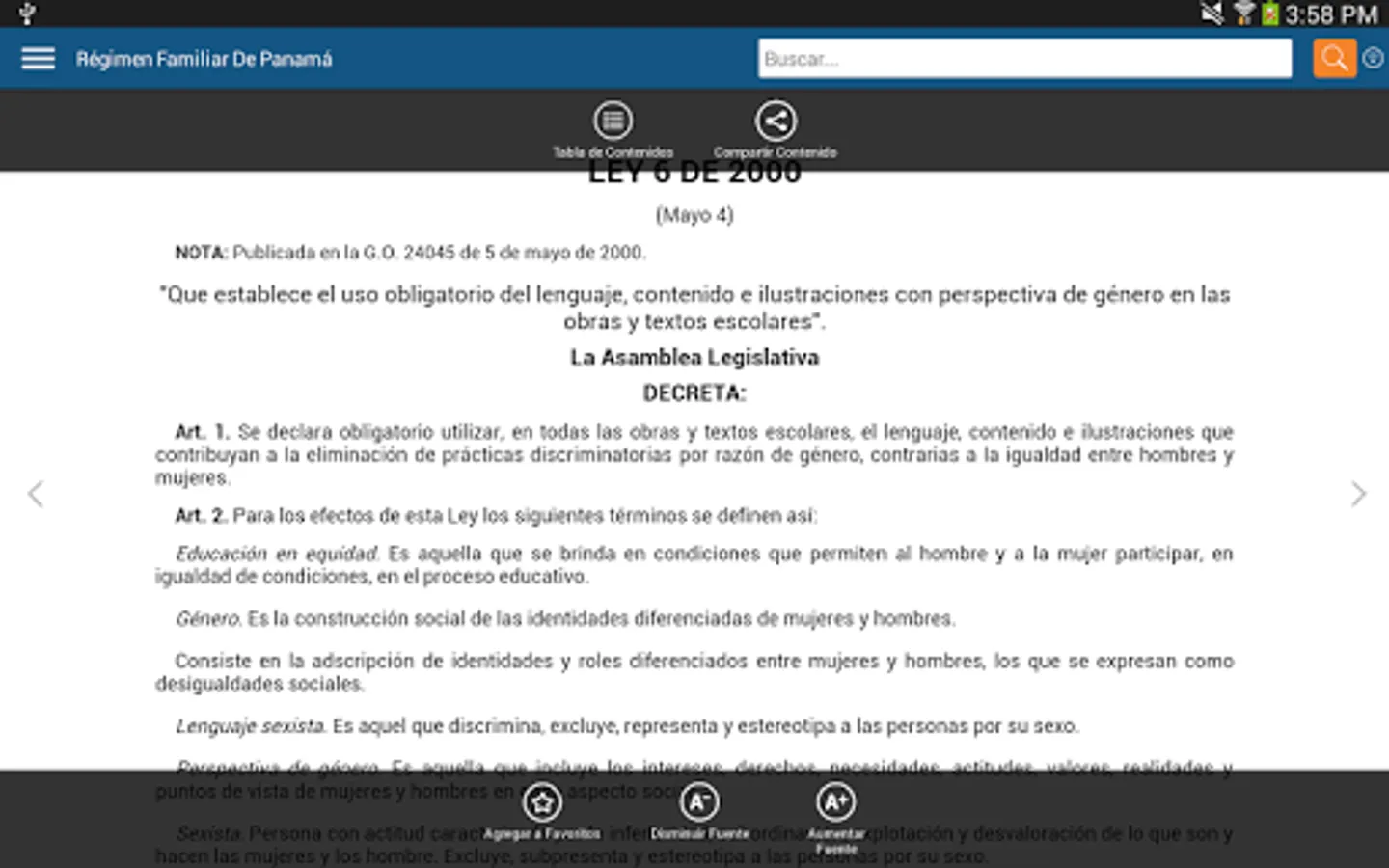Click the Art. 2. paragraph label
This screenshot has width=1389, height=868.
pos(201,515)
